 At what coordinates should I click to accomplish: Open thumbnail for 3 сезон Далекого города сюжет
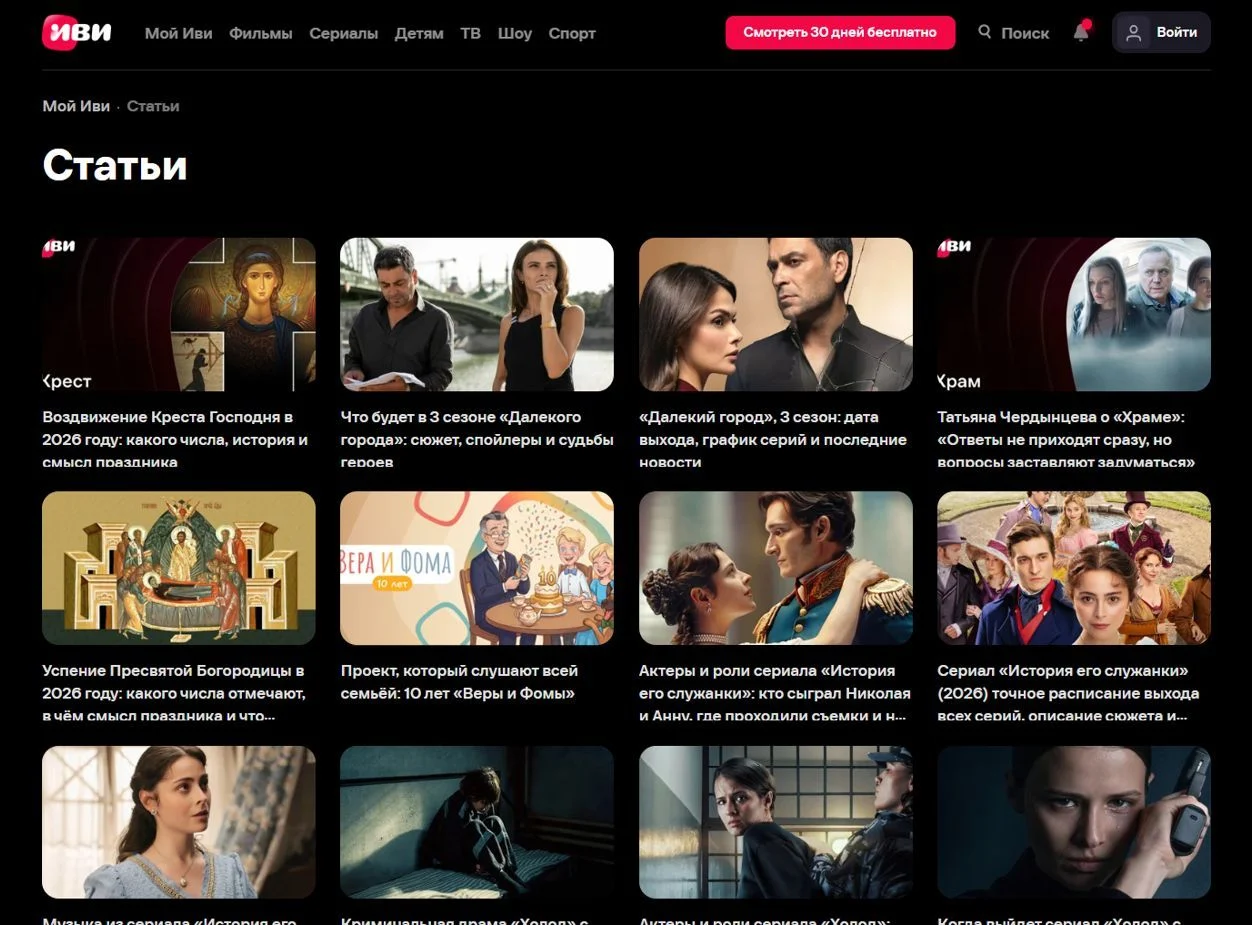477,314
